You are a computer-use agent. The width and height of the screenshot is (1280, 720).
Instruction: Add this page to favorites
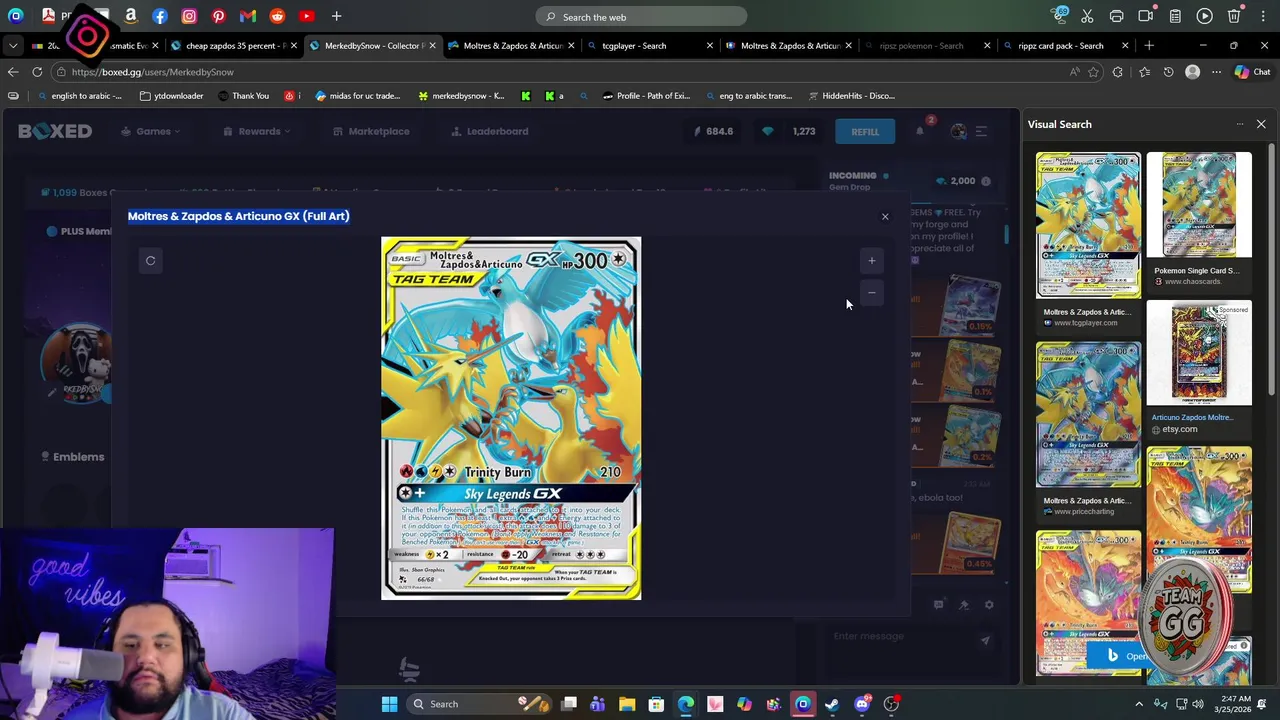coord(1093,72)
